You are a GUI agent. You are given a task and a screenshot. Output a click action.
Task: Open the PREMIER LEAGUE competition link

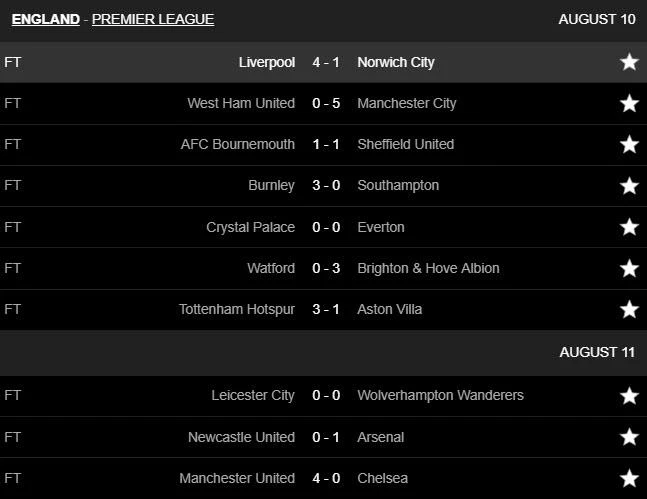coord(153,19)
